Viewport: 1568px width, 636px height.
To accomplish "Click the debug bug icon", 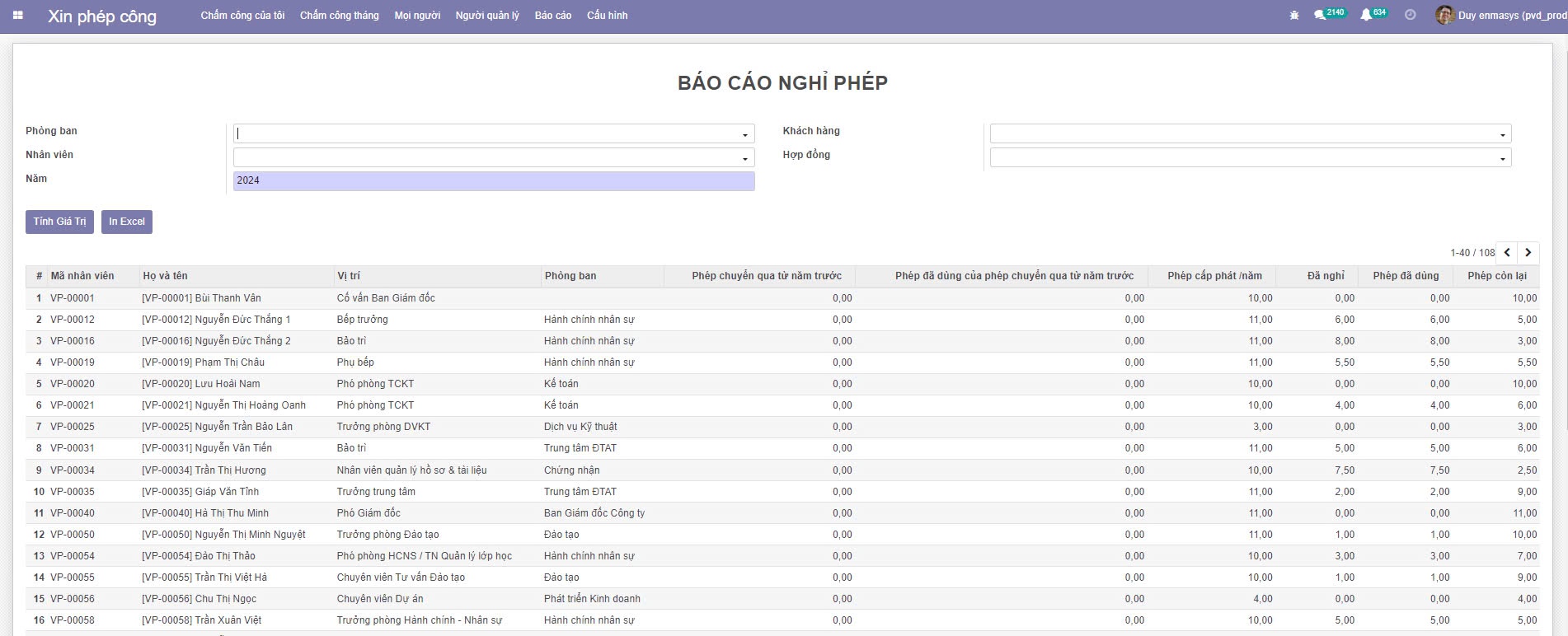I will click(1294, 16).
